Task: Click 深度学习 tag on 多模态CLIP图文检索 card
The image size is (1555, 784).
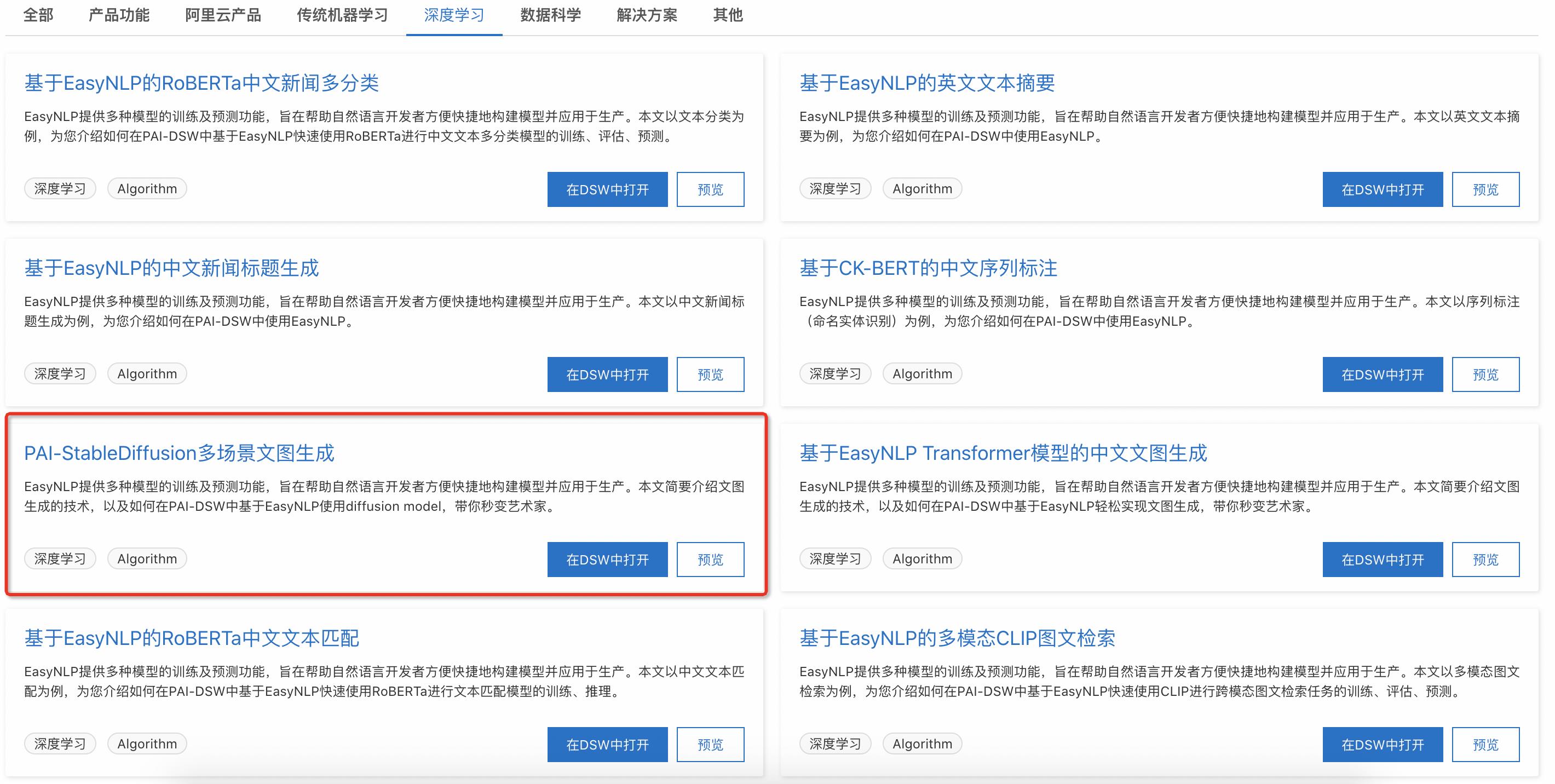Action: point(835,743)
